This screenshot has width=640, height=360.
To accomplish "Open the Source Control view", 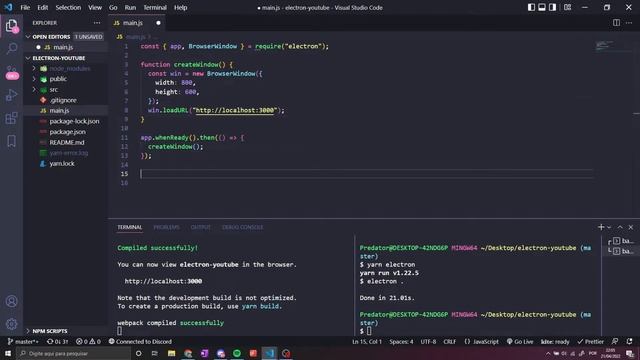I will coord(11,72).
